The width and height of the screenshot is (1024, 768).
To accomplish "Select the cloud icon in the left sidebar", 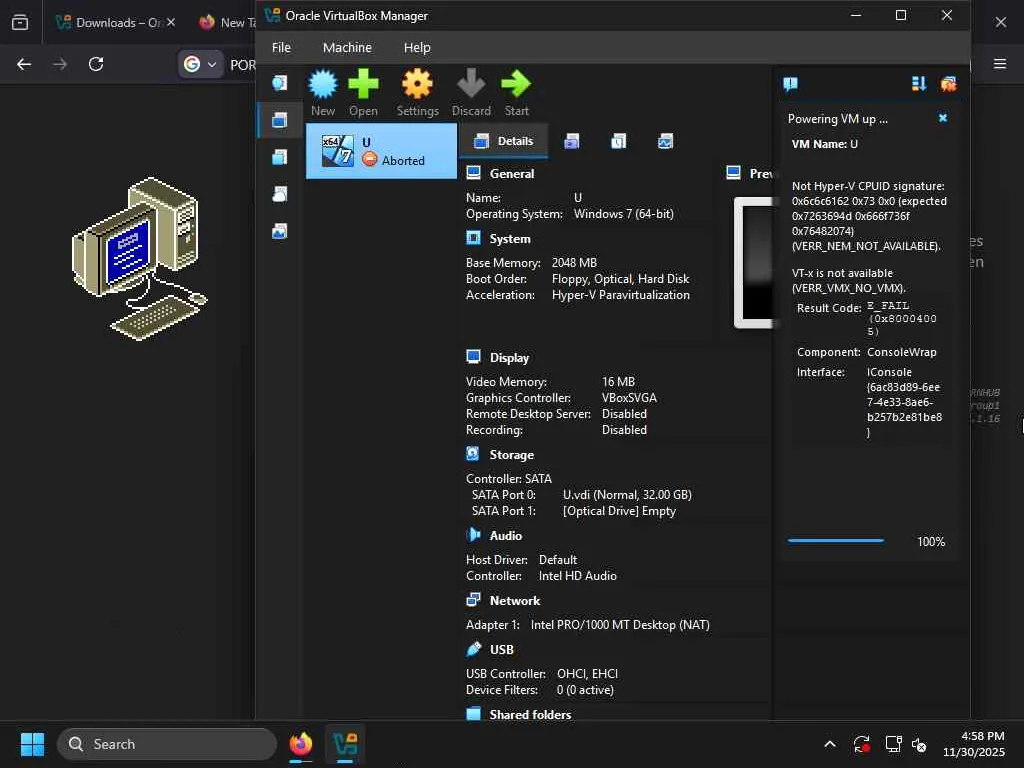I will (280, 194).
